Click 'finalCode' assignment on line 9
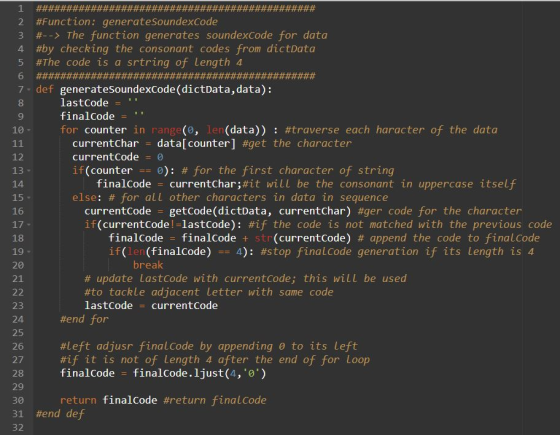This screenshot has height=435, width=560. (102, 116)
